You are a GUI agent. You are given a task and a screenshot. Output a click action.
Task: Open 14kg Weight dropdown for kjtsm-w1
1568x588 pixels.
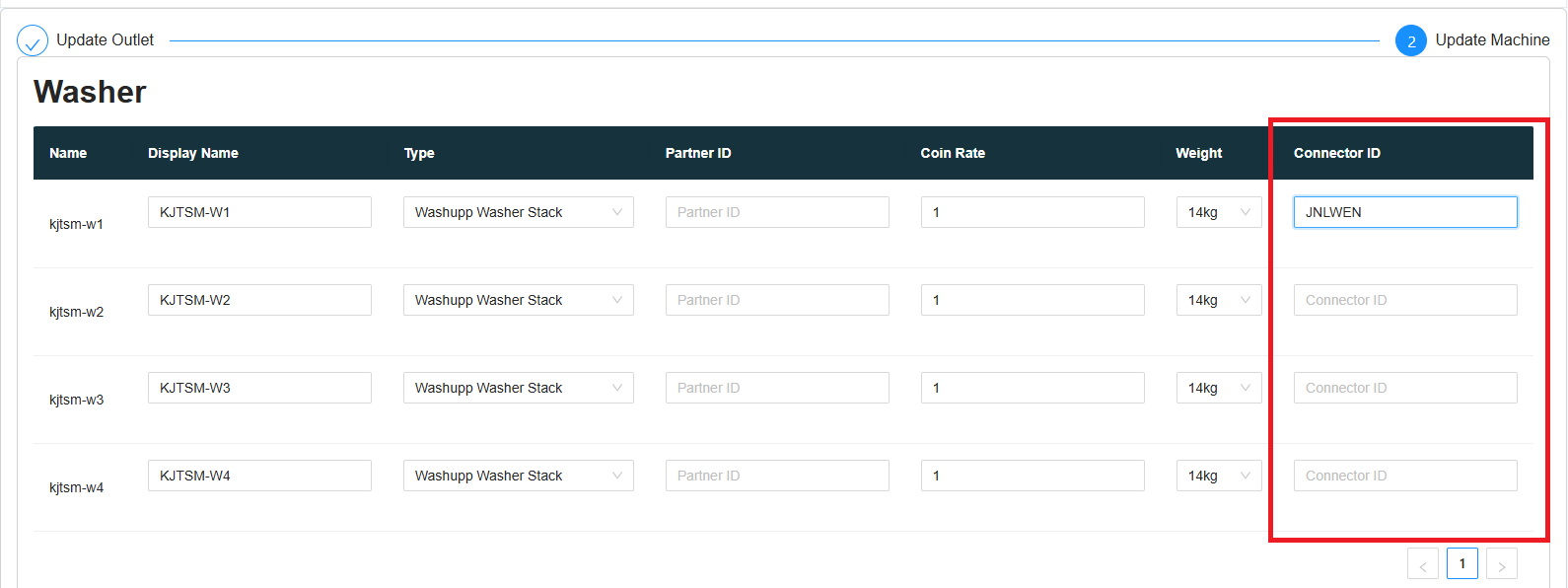(1219, 212)
